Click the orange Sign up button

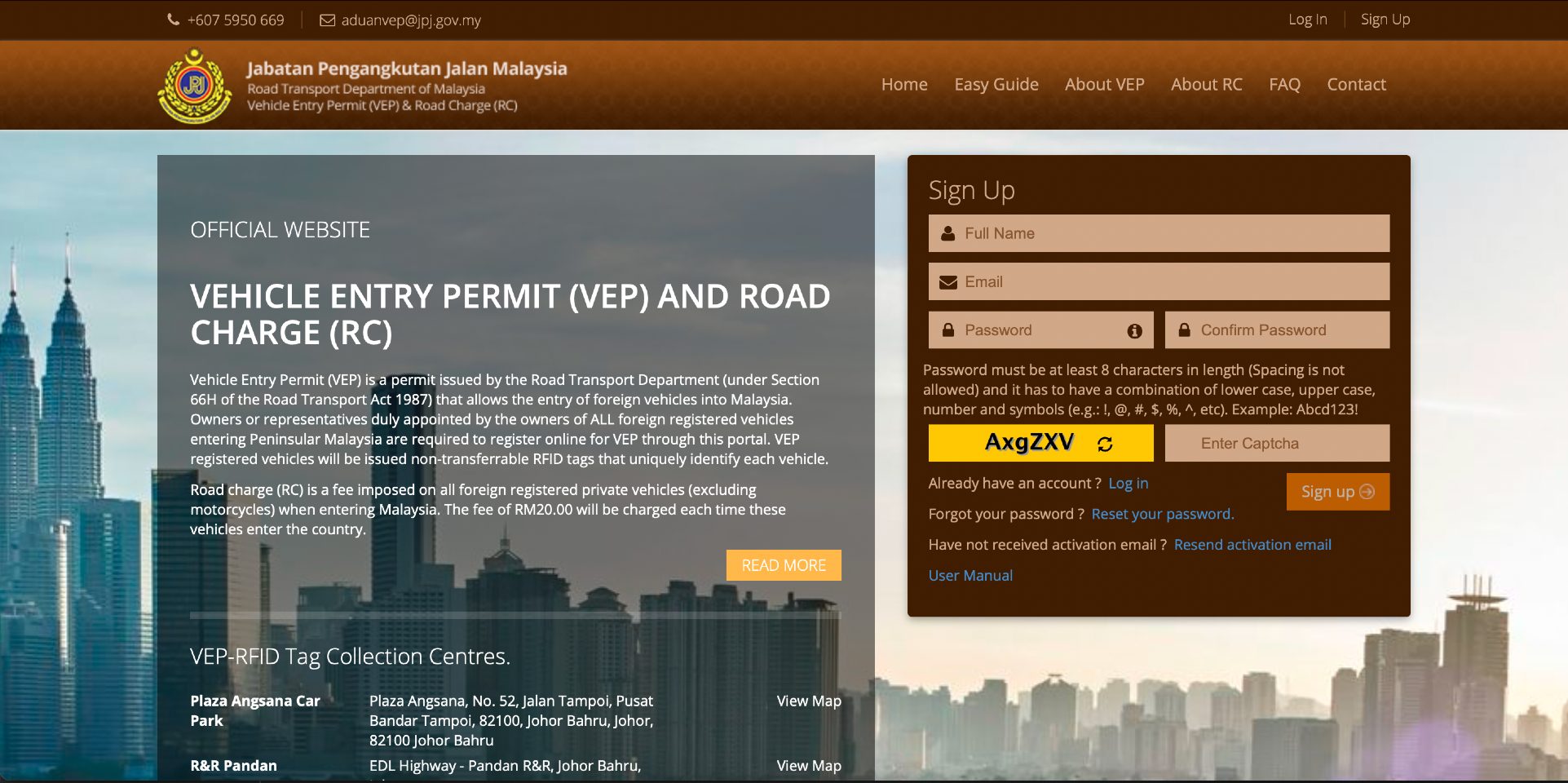click(1338, 492)
